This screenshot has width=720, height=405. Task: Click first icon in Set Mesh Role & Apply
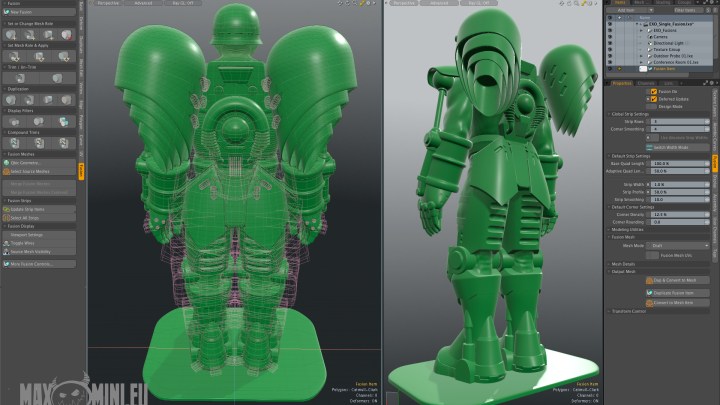14,56
